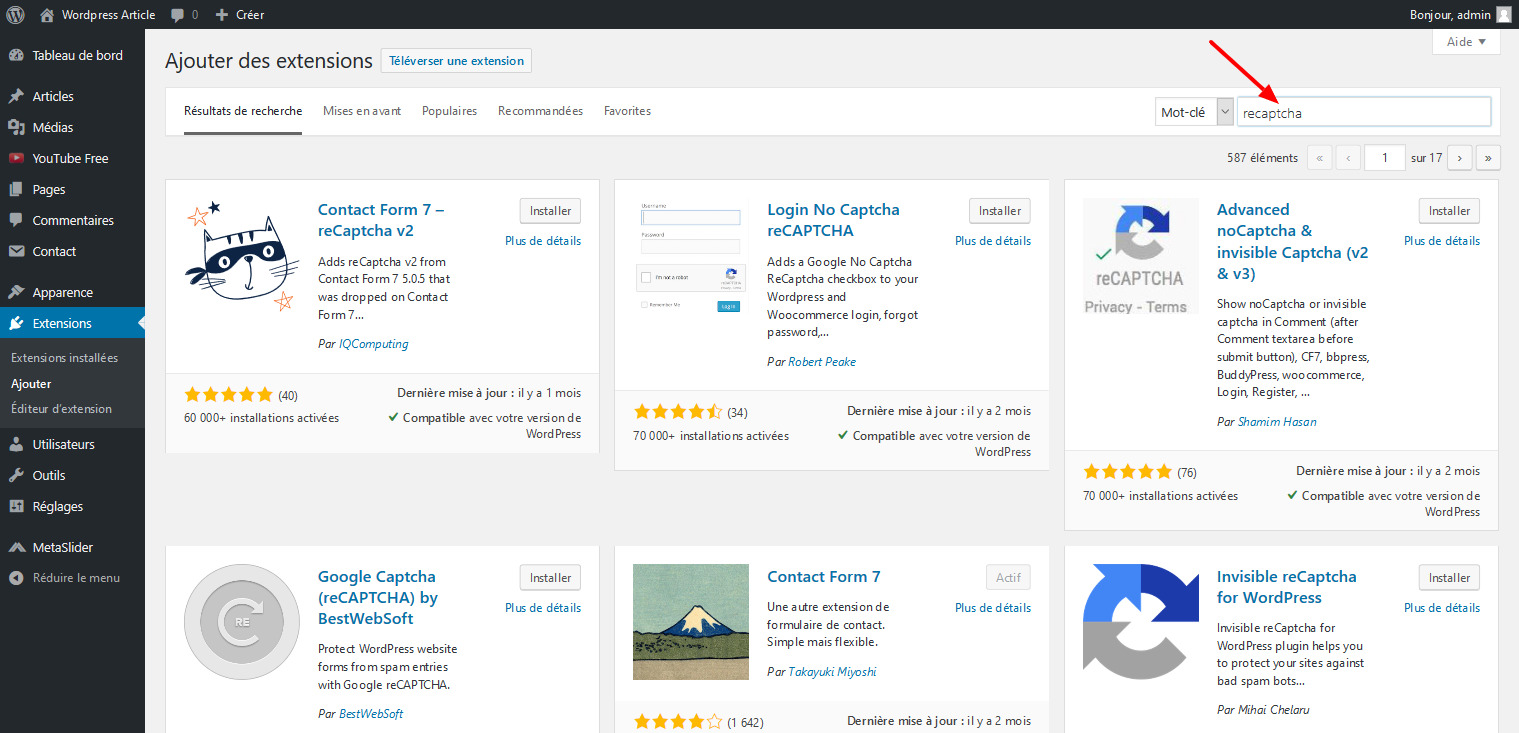This screenshot has height=733, width=1519.
Task: Switch to Favorites tab
Action: click(627, 111)
